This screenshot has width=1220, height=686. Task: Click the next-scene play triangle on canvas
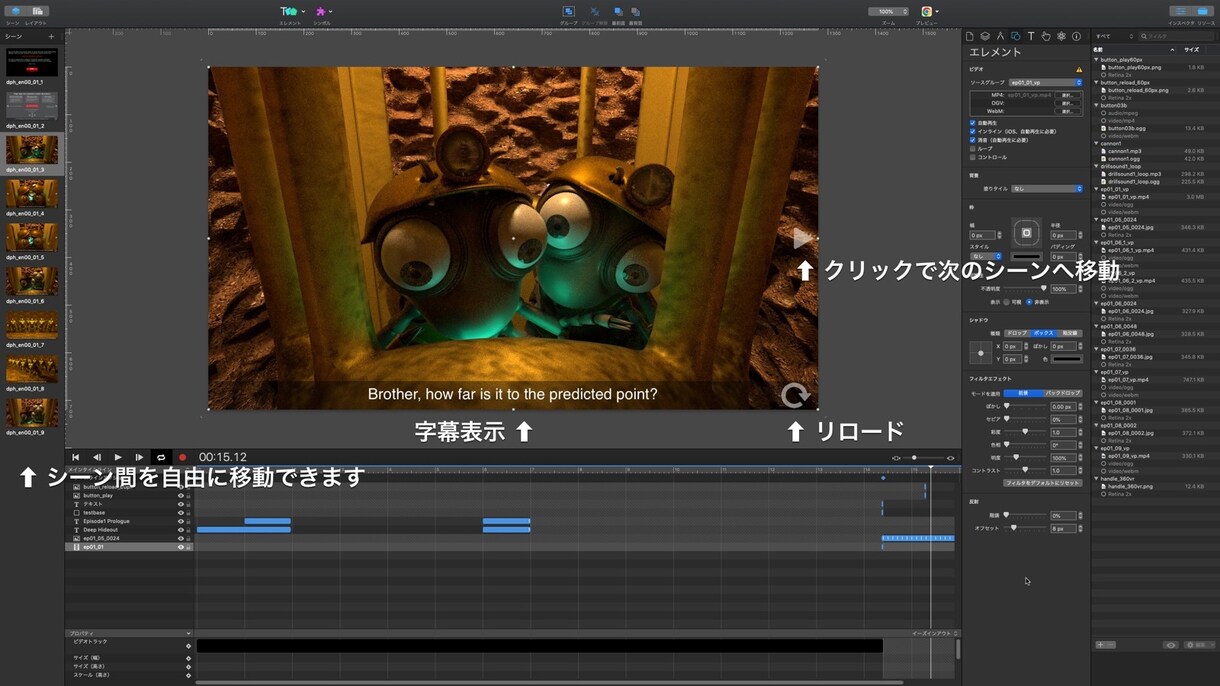tap(801, 239)
